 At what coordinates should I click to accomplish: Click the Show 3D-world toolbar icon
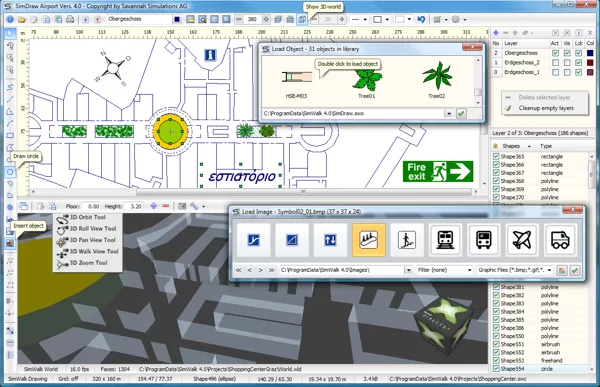point(302,19)
